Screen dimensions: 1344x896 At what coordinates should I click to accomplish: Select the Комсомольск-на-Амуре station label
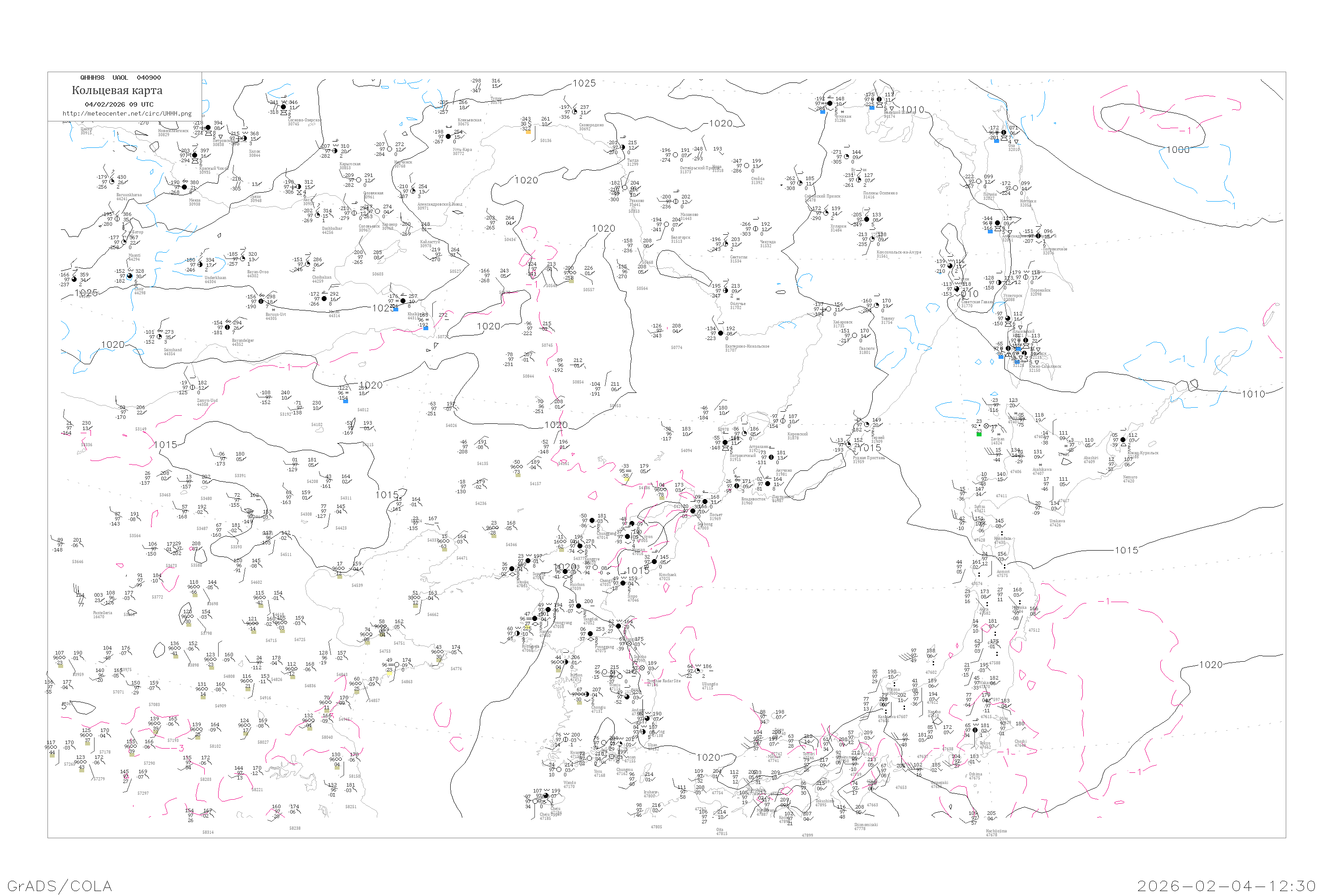point(899,252)
